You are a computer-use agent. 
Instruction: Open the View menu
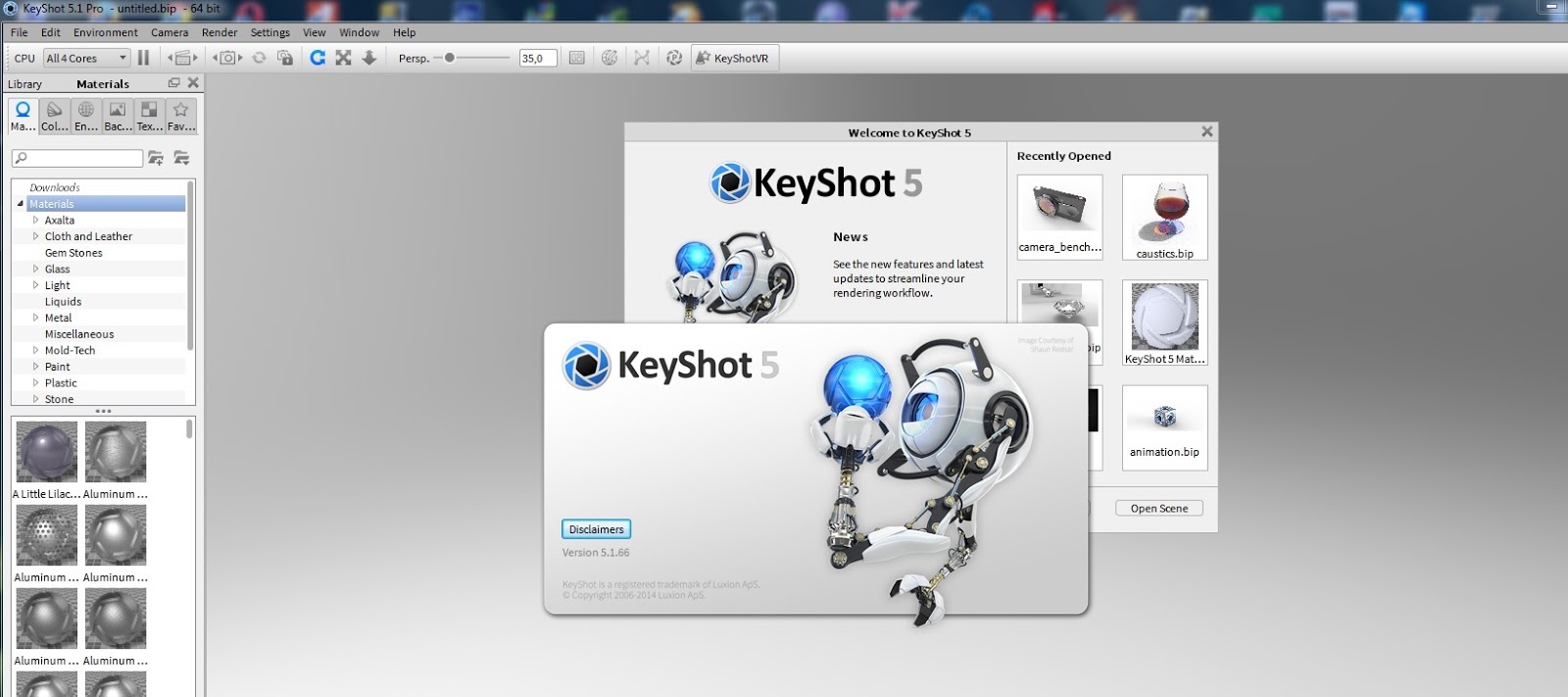tap(315, 32)
